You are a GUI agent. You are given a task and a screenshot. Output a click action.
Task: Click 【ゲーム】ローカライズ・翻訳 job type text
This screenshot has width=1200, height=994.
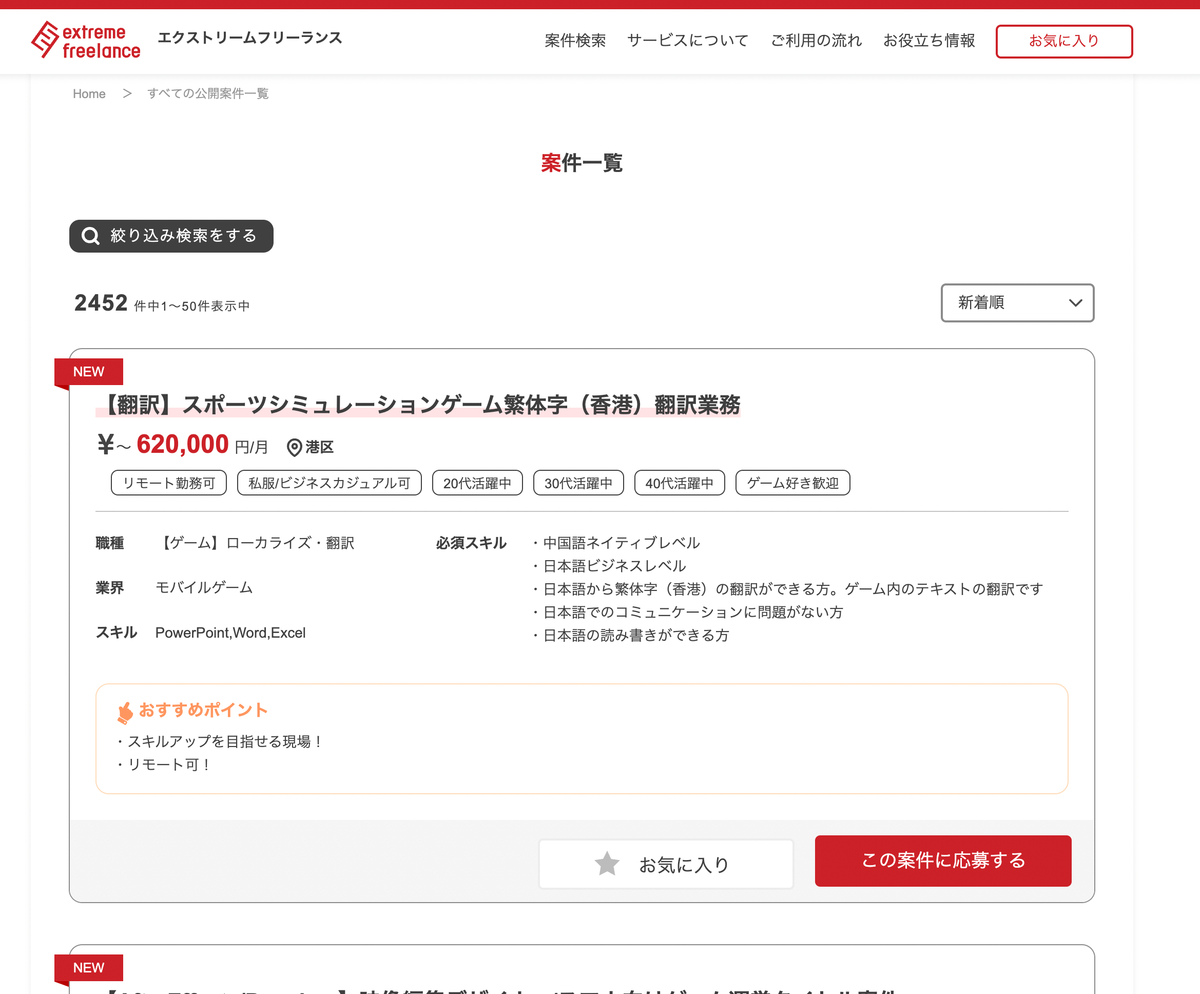pyautogui.click(x=255, y=543)
